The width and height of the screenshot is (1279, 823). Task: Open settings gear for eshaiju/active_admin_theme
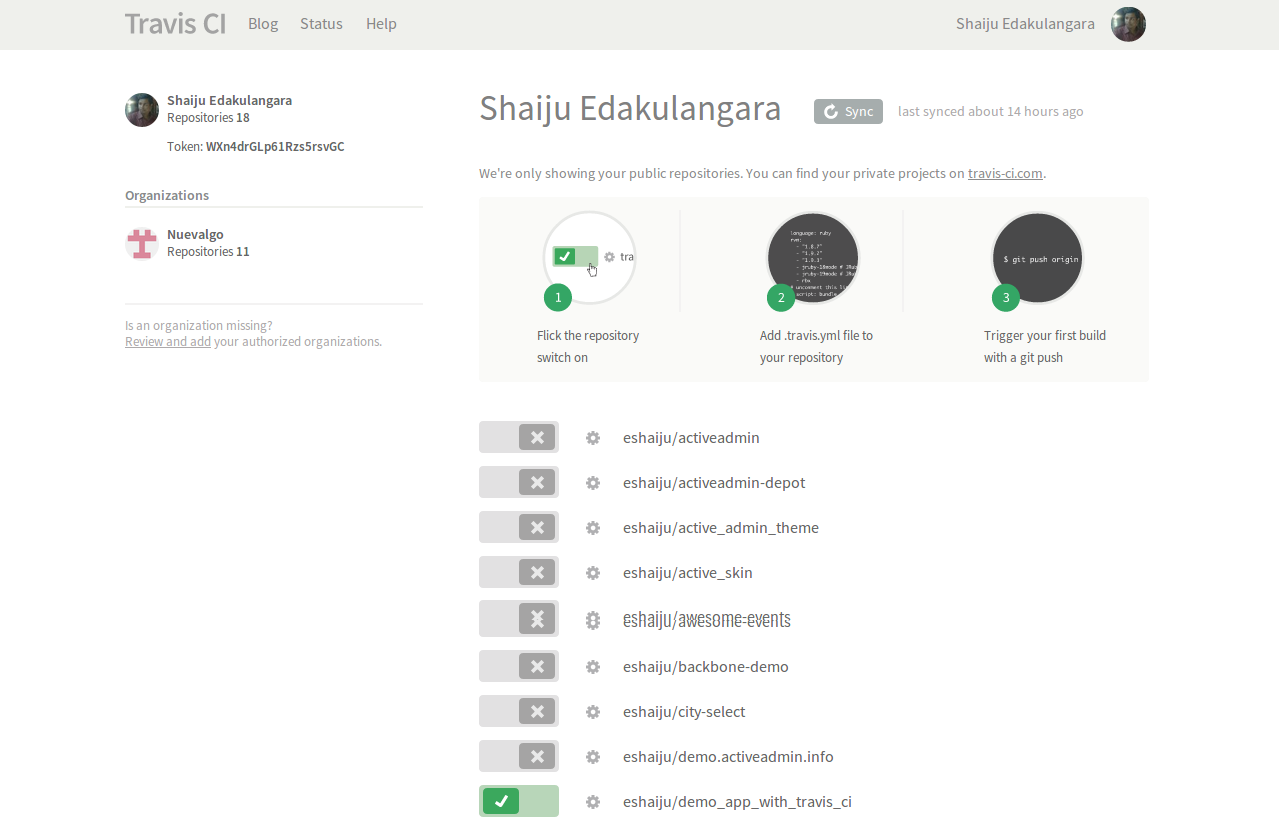[592, 527]
